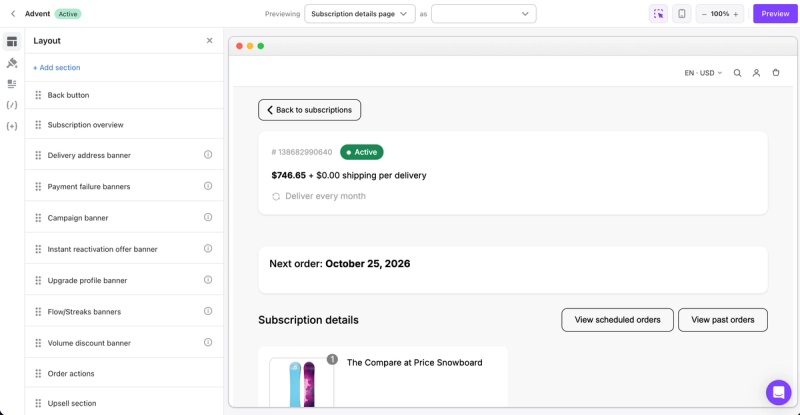Open the shopping bag cart icon
Image resolution: width=800 pixels, height=415 pixels.
click(776, 73)
